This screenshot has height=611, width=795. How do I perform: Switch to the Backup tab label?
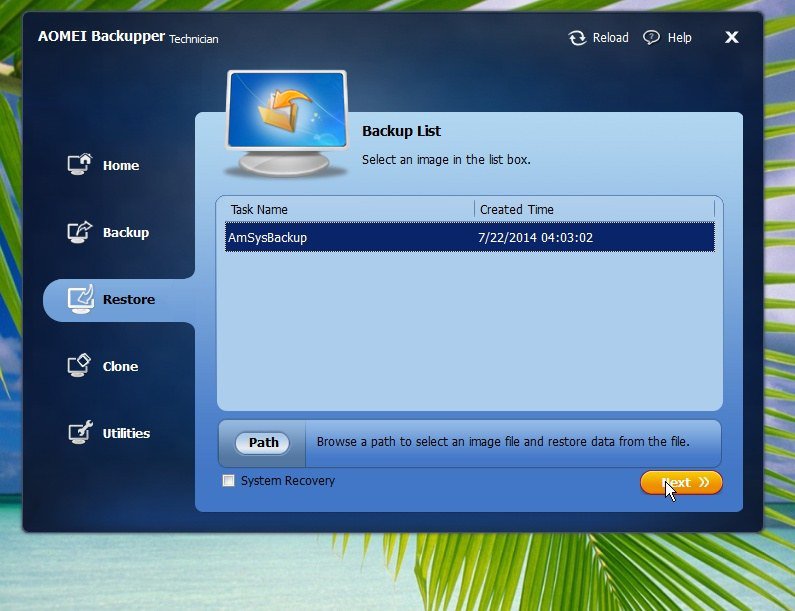tap(126, 232)
